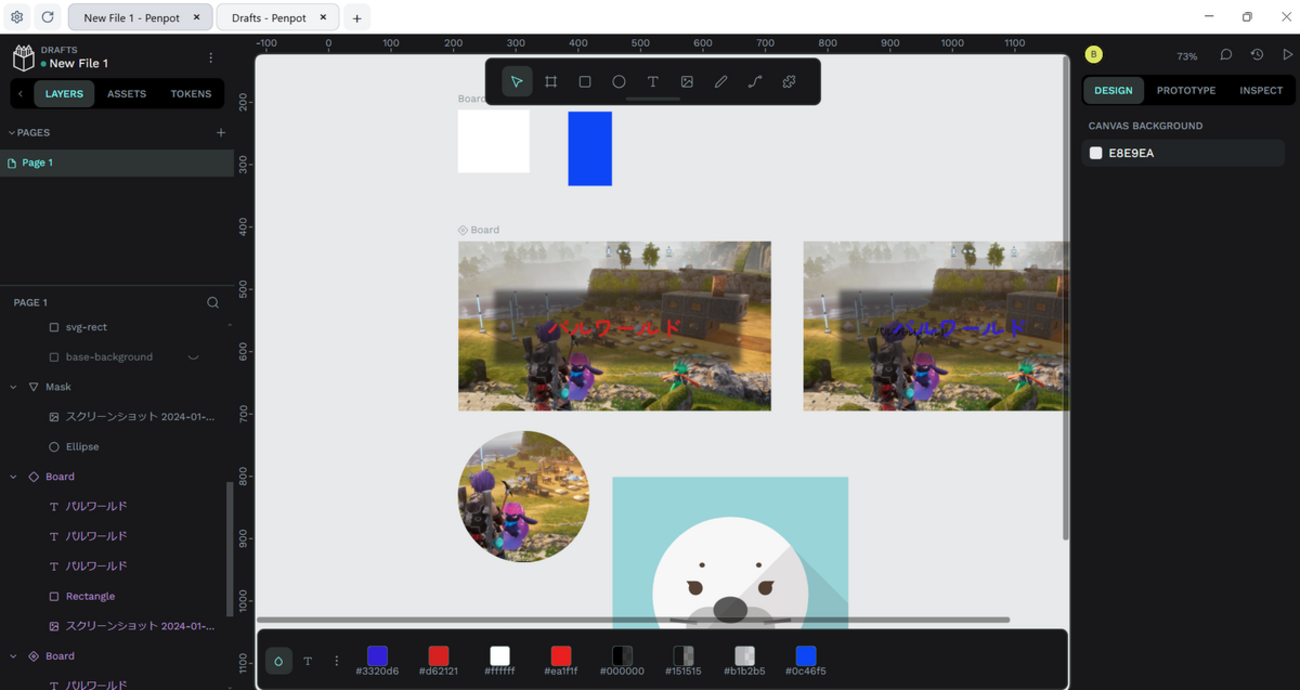Open the file menu three dots

pos(211,58)
